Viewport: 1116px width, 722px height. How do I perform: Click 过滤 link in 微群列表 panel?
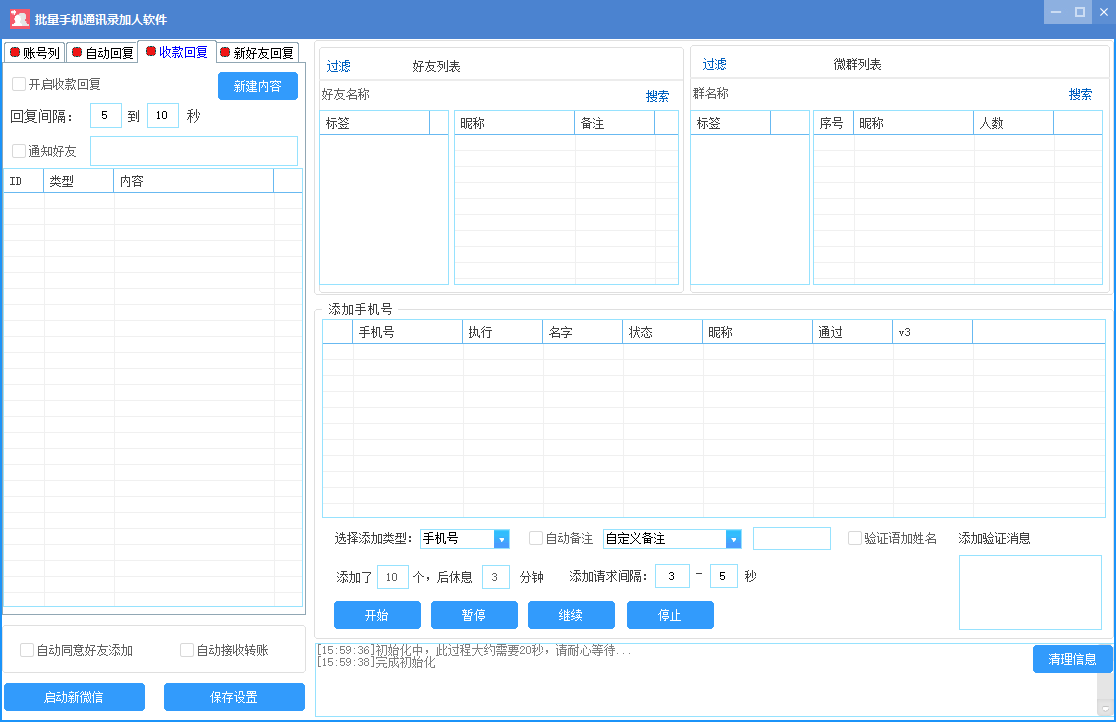pyautogui.click(x=715, y=64)
